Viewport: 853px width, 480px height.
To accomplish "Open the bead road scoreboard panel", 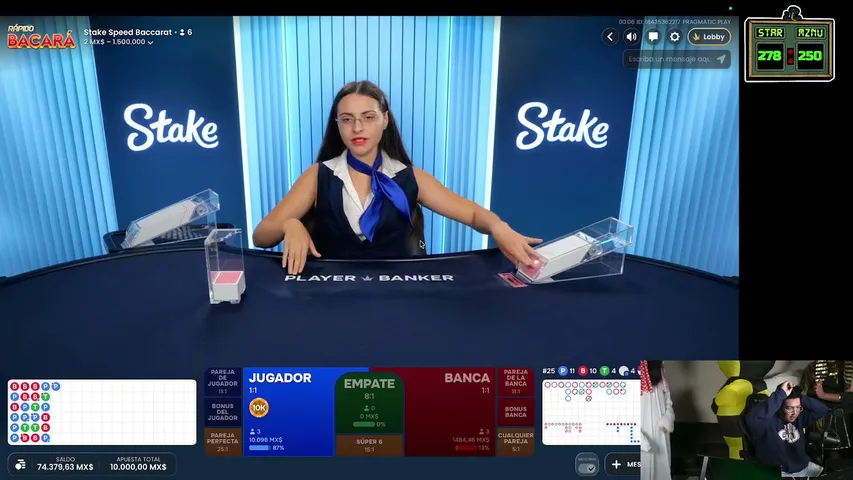I will click(x=102, y=412).
